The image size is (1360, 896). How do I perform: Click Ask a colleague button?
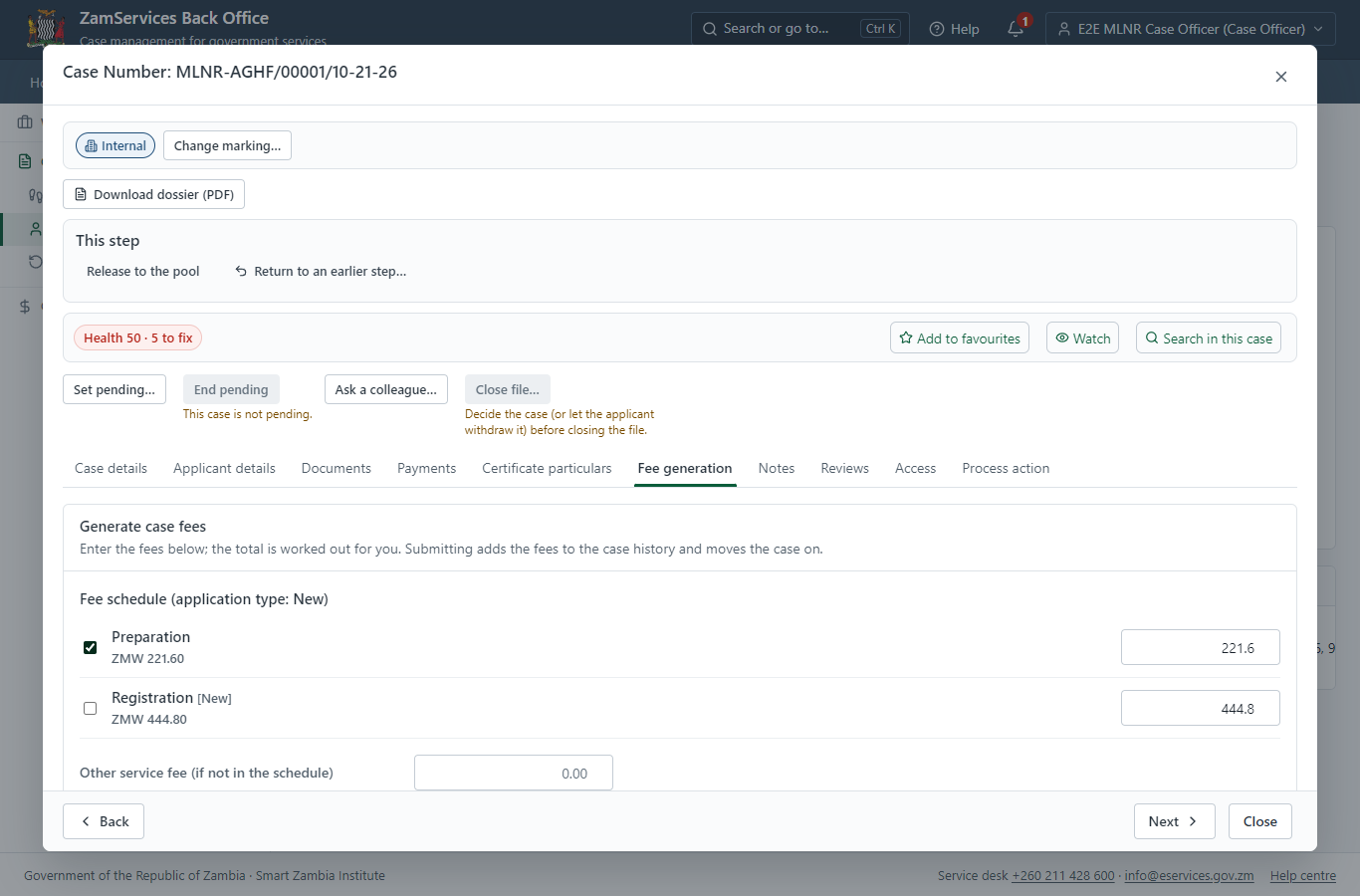[x=386, y=389]
